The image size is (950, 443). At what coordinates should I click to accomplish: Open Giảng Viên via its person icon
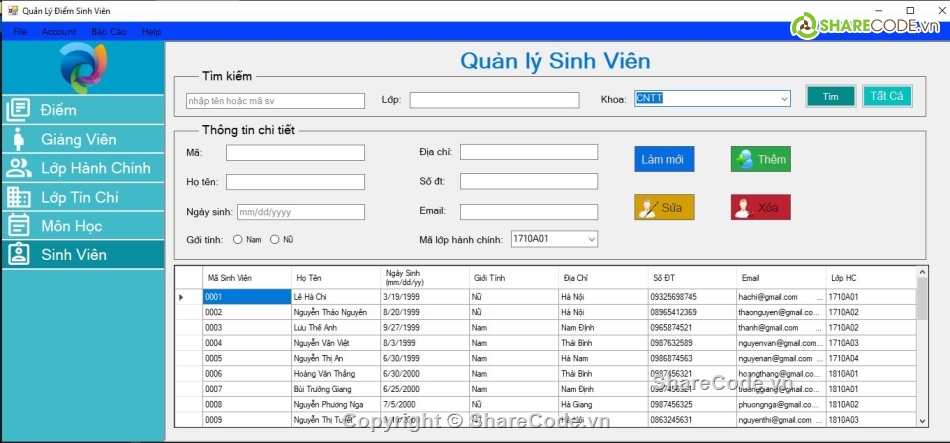[19, 139]
